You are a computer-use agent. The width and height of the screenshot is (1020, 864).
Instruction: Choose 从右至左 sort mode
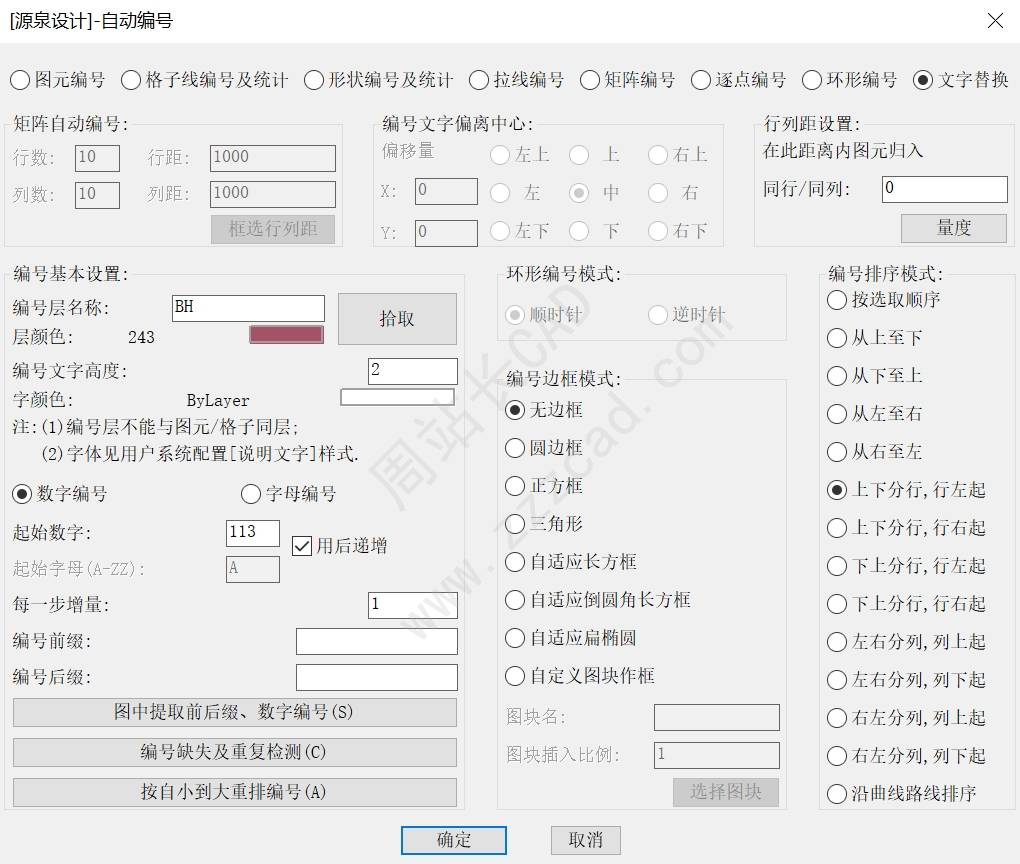[874, 452]
